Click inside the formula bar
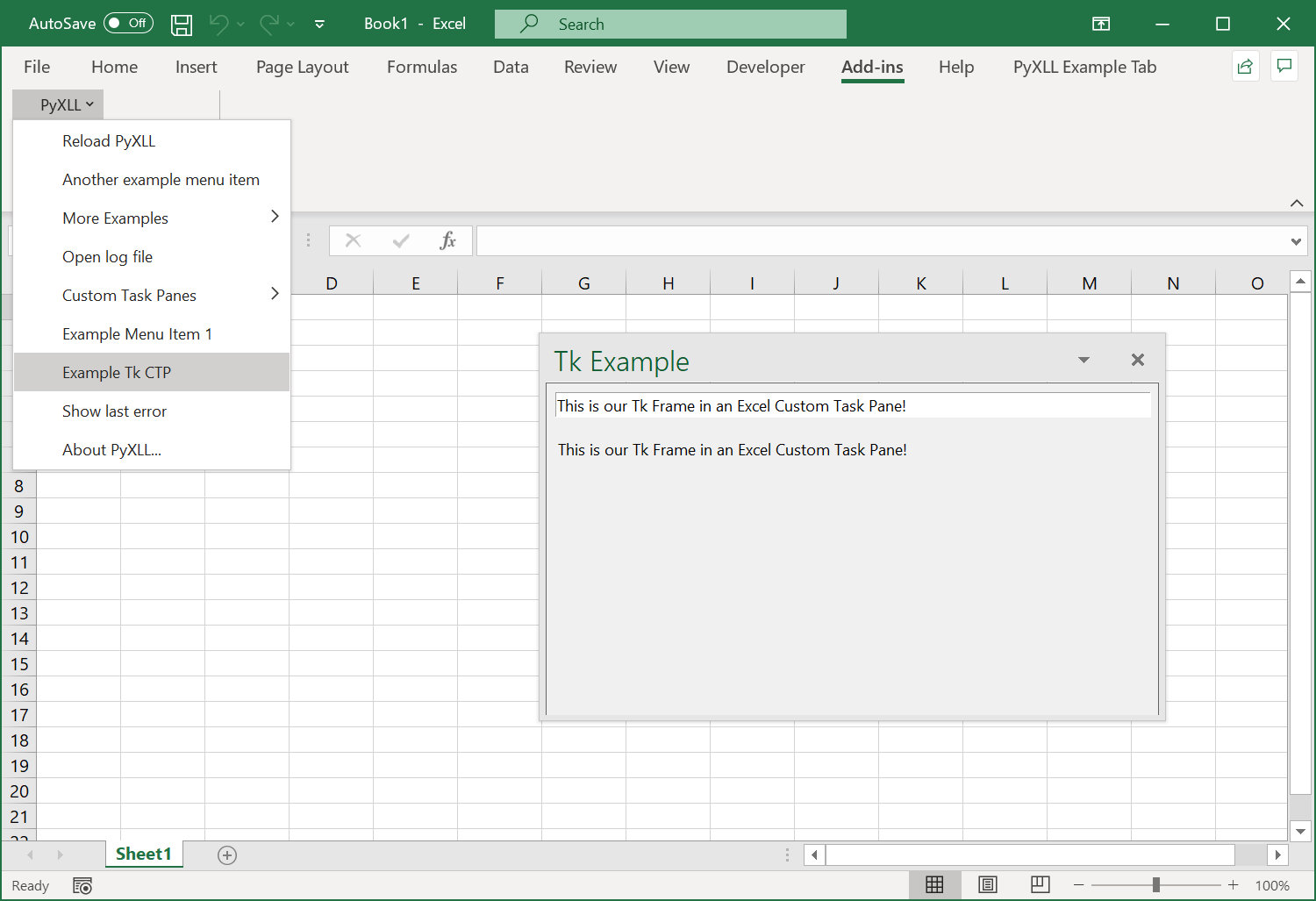Screen dimensions: 1316x901 (x=882, y=241)
